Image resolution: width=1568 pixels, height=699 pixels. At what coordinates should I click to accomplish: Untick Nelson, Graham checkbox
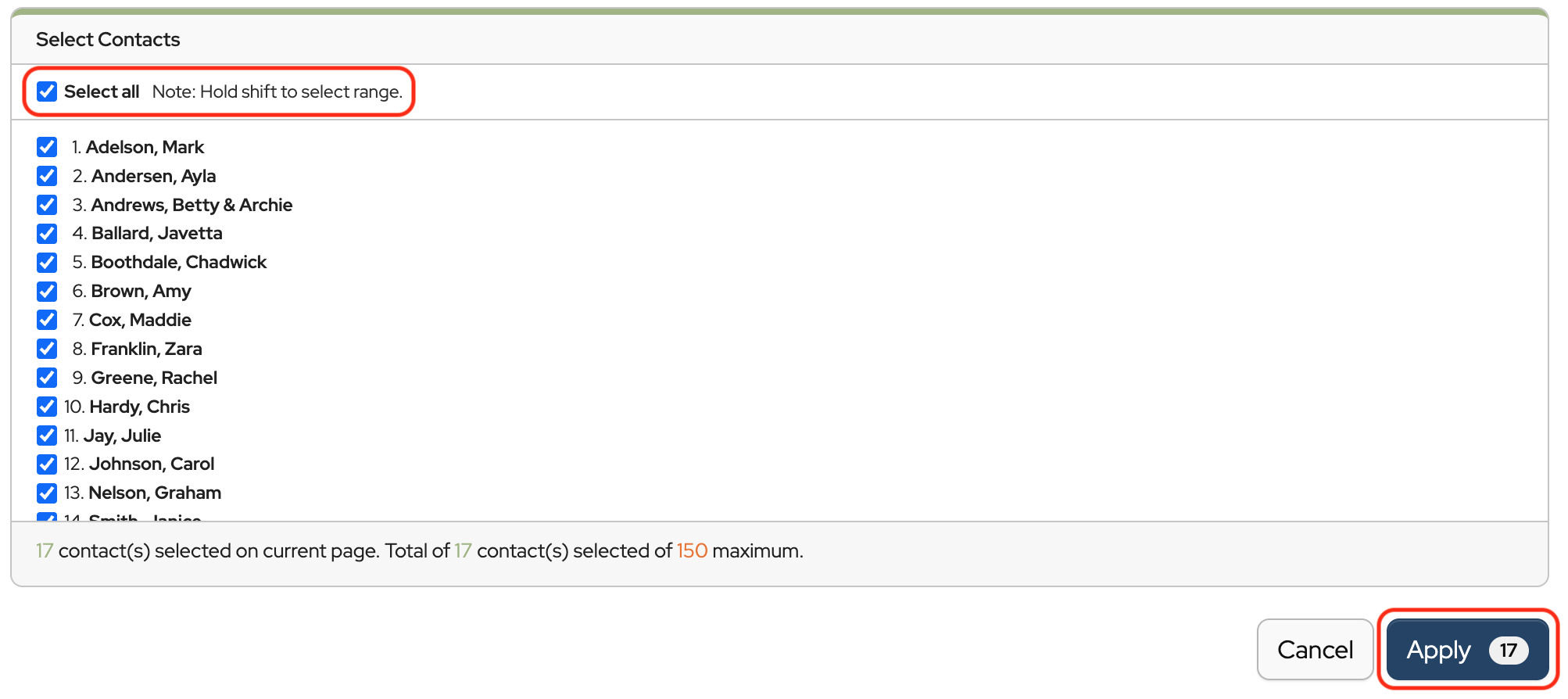47,493
